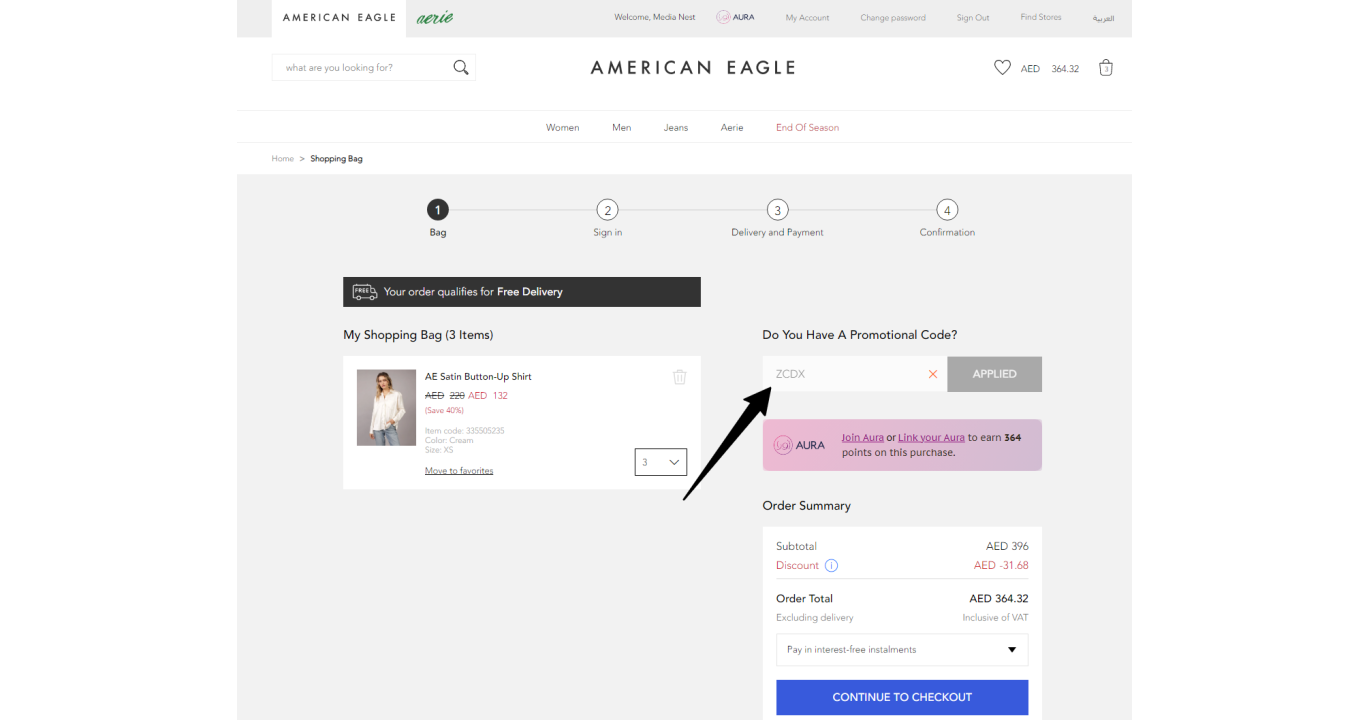Click the search magnifier icon
The image size is (1368, 720).
[x=461, y=68]
